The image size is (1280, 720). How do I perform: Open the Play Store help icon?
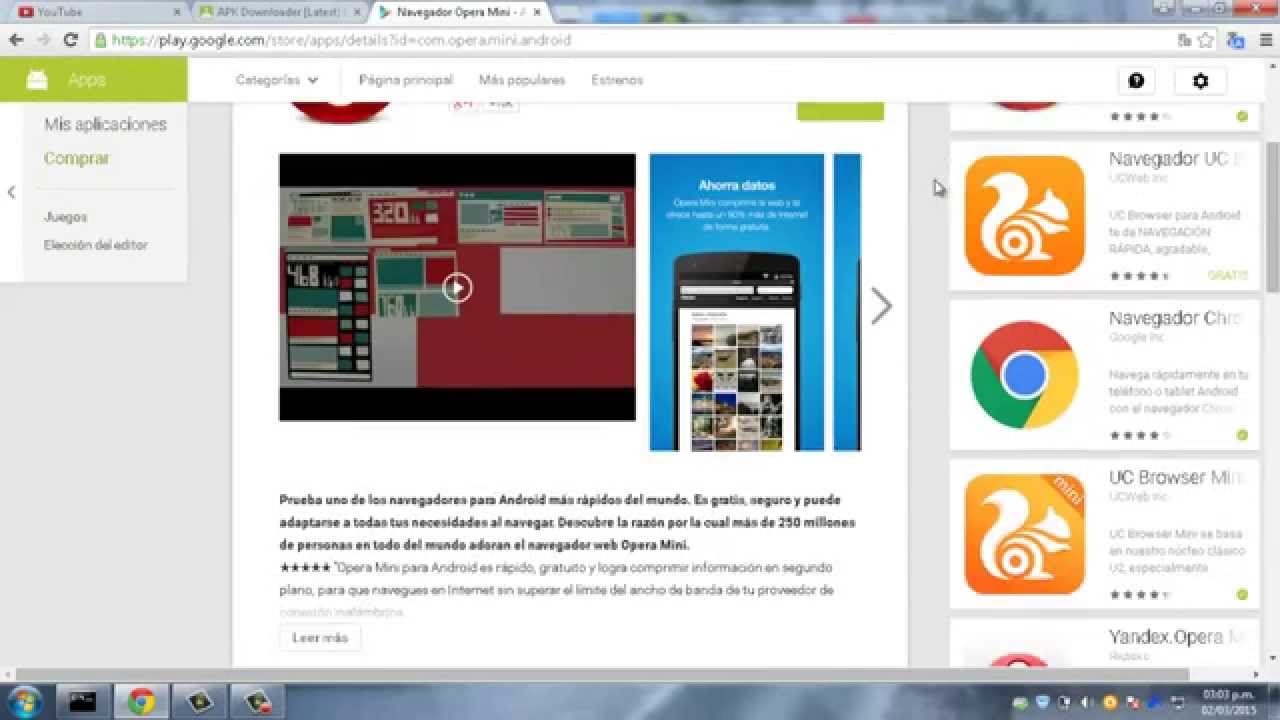[x=1136, y=81]
